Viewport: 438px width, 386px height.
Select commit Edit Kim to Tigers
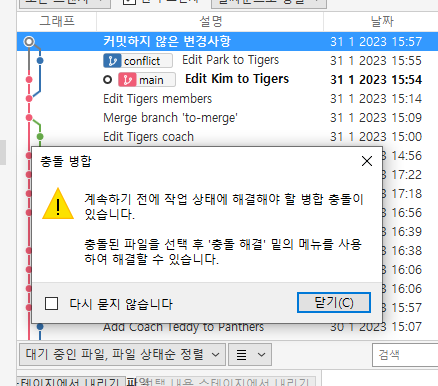click(237, 79)
